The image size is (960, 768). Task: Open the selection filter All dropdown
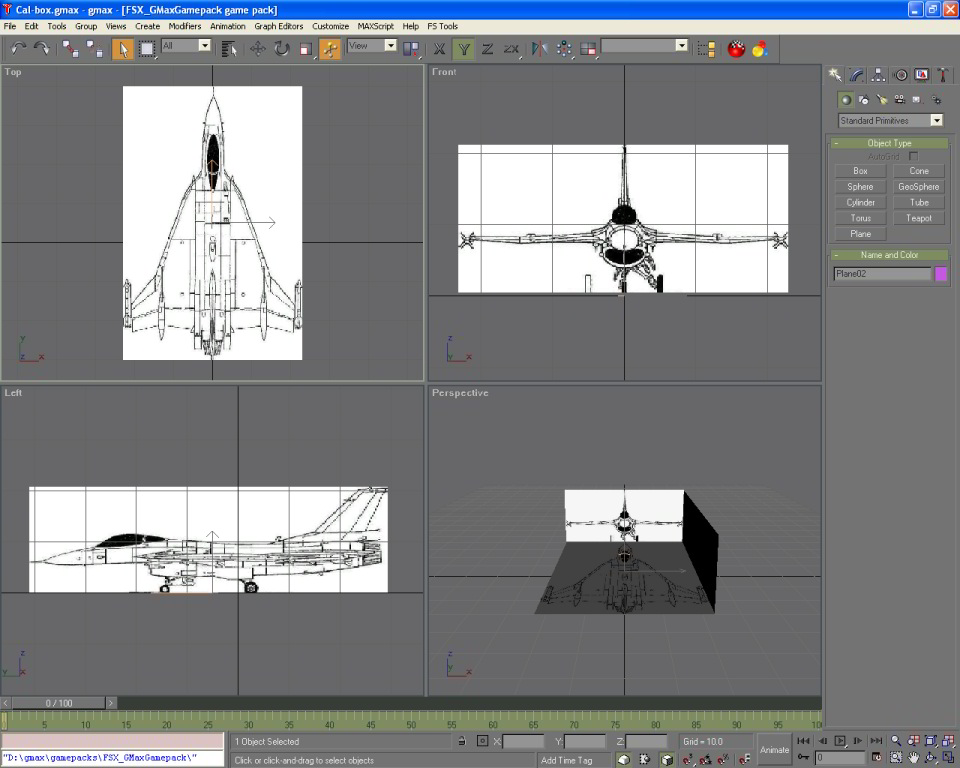[x=186, y=46]
